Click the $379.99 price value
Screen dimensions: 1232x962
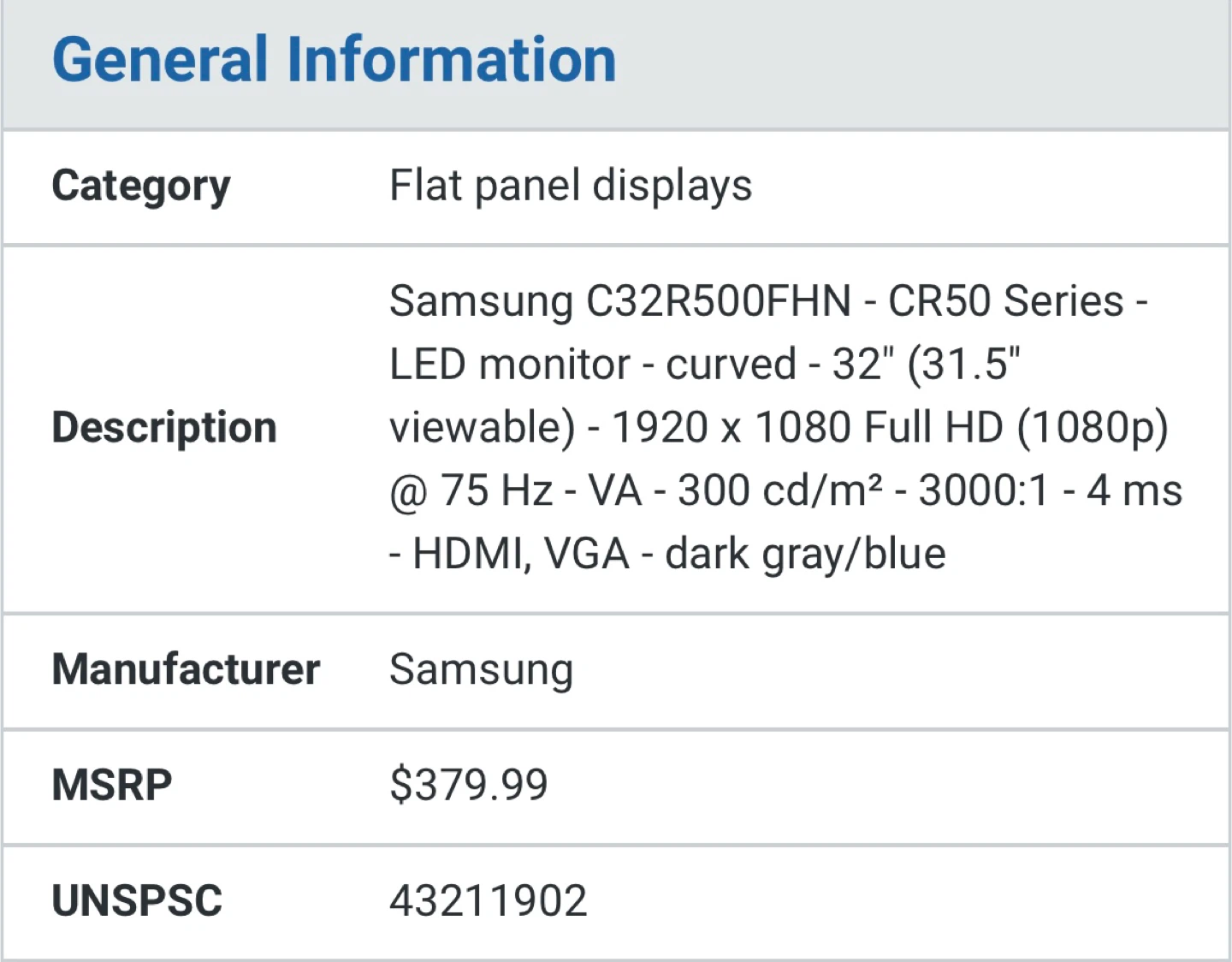pos(469,785)
